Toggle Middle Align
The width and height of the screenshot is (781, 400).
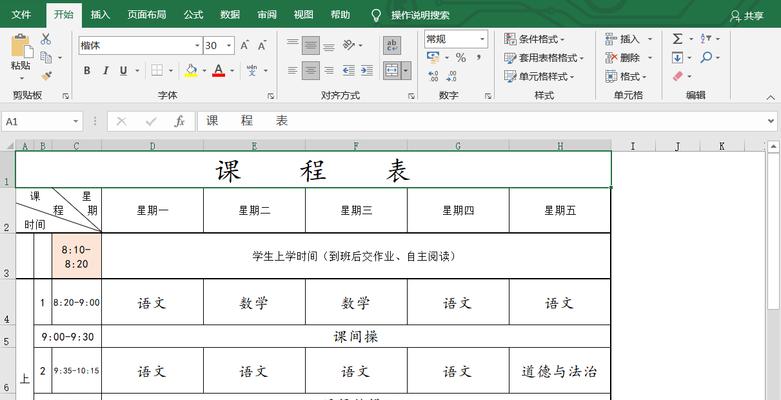[311, 45]
